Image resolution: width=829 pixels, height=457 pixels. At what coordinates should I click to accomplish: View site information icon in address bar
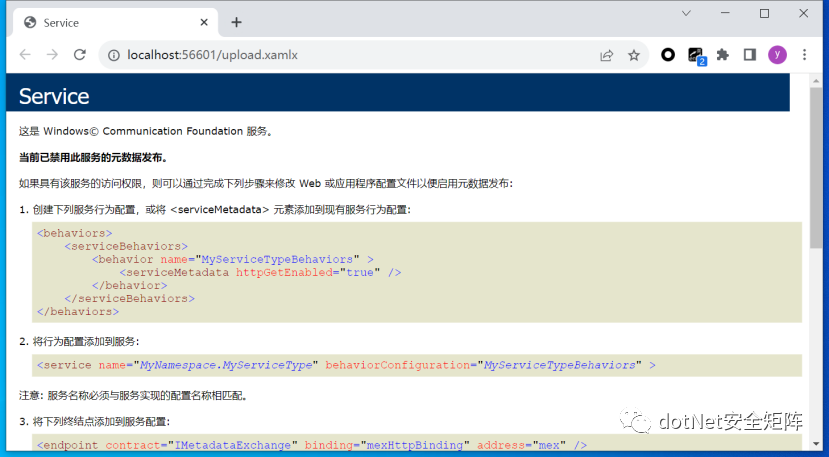(x=113, y=55)
